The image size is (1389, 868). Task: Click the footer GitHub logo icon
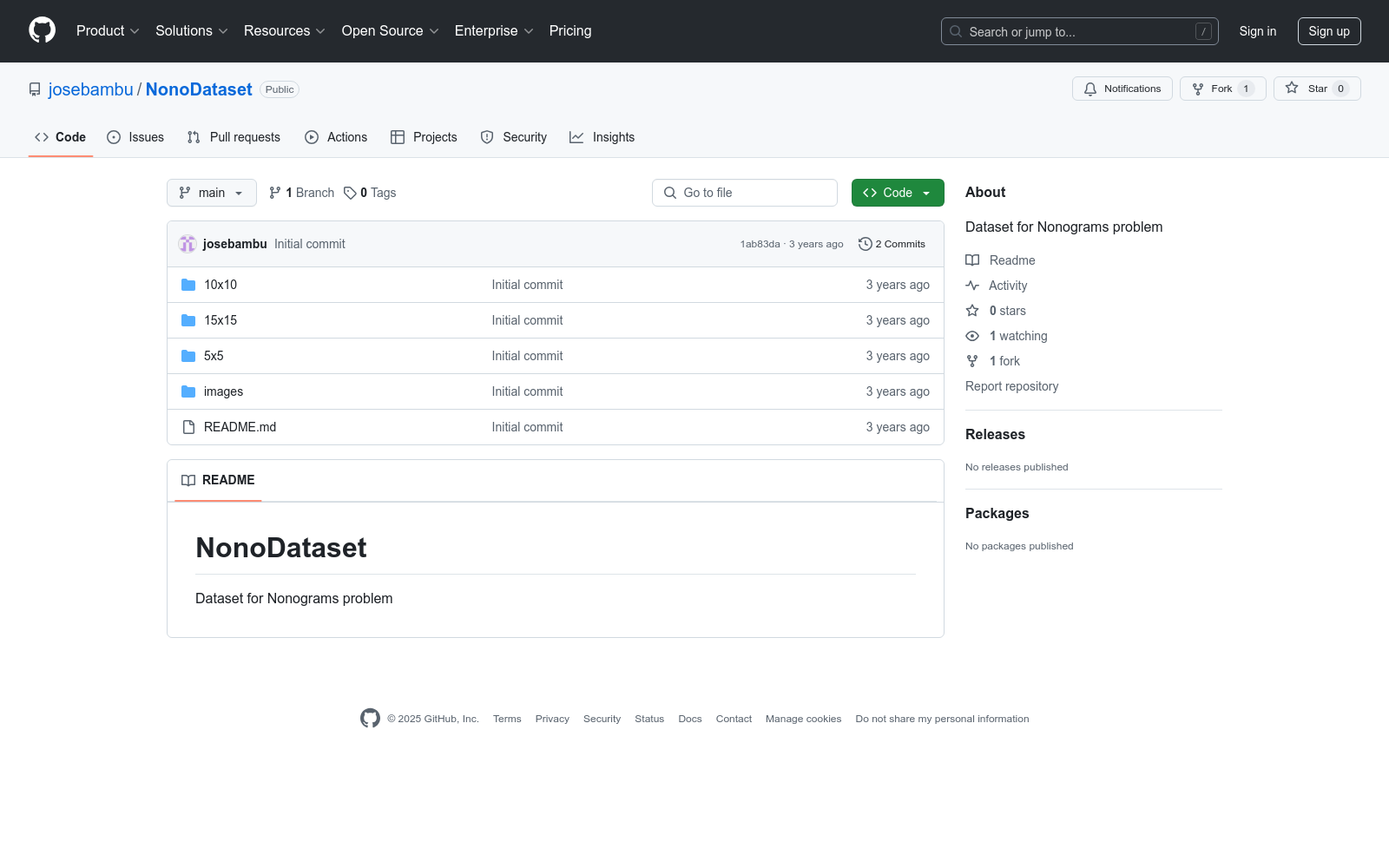click(x=370, y=719)
